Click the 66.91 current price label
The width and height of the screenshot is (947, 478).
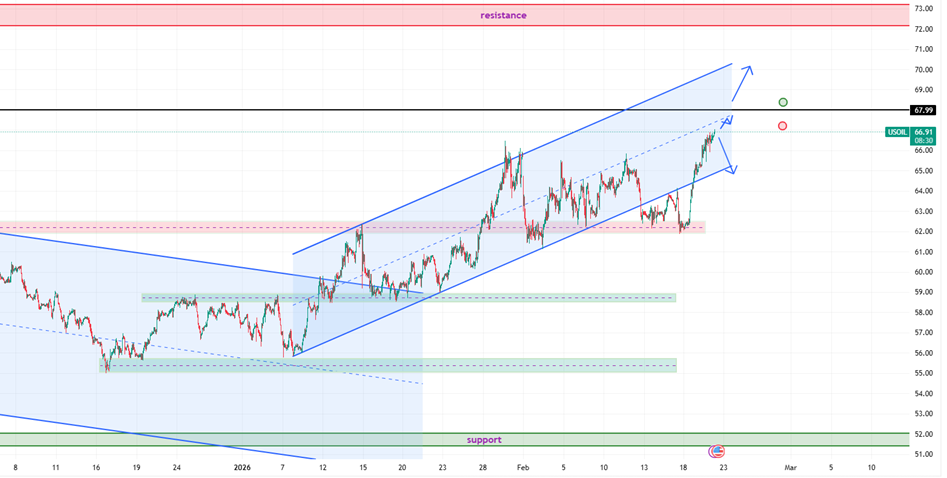point(923,132)
